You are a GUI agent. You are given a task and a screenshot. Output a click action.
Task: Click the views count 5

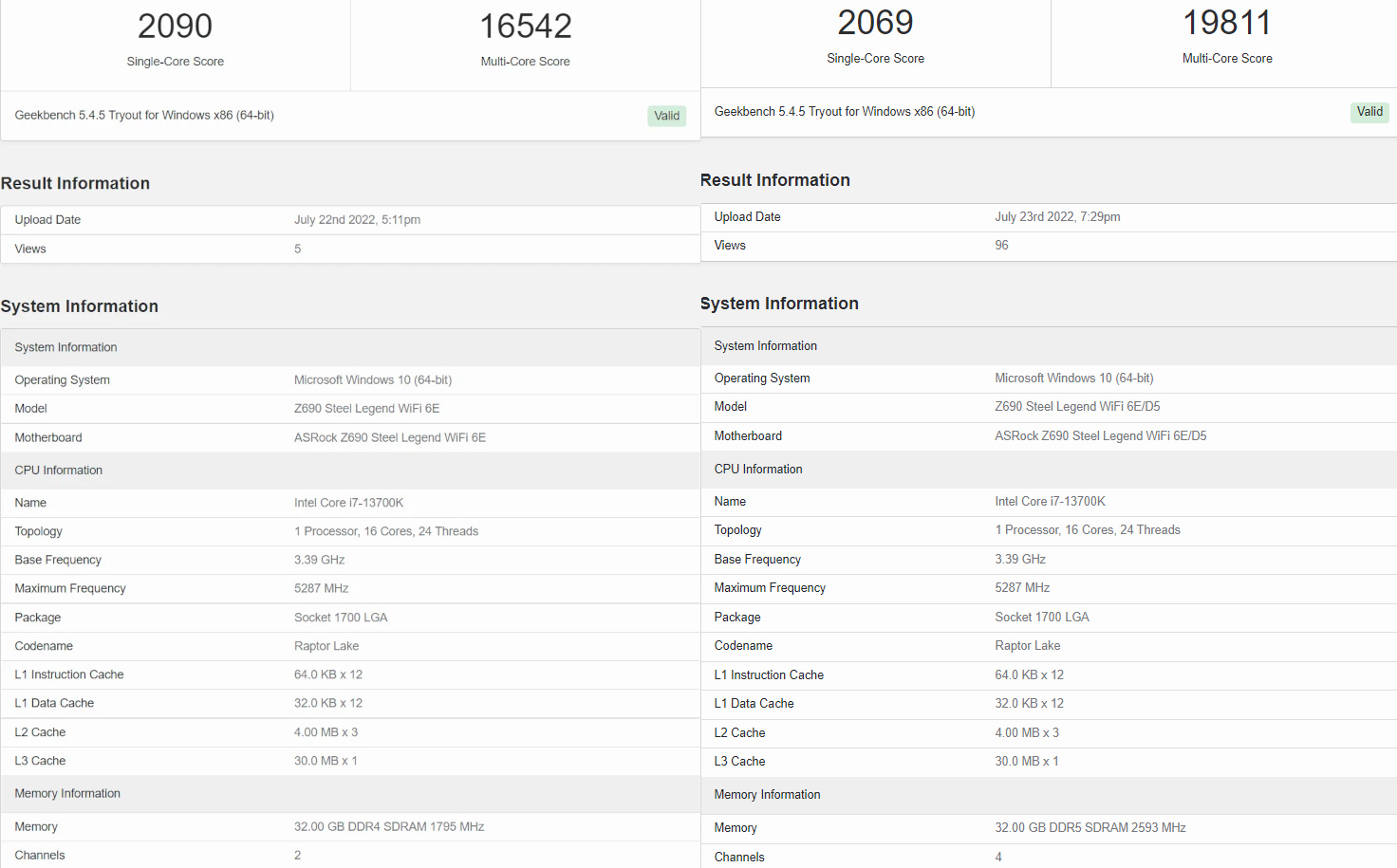click(298, 249)
